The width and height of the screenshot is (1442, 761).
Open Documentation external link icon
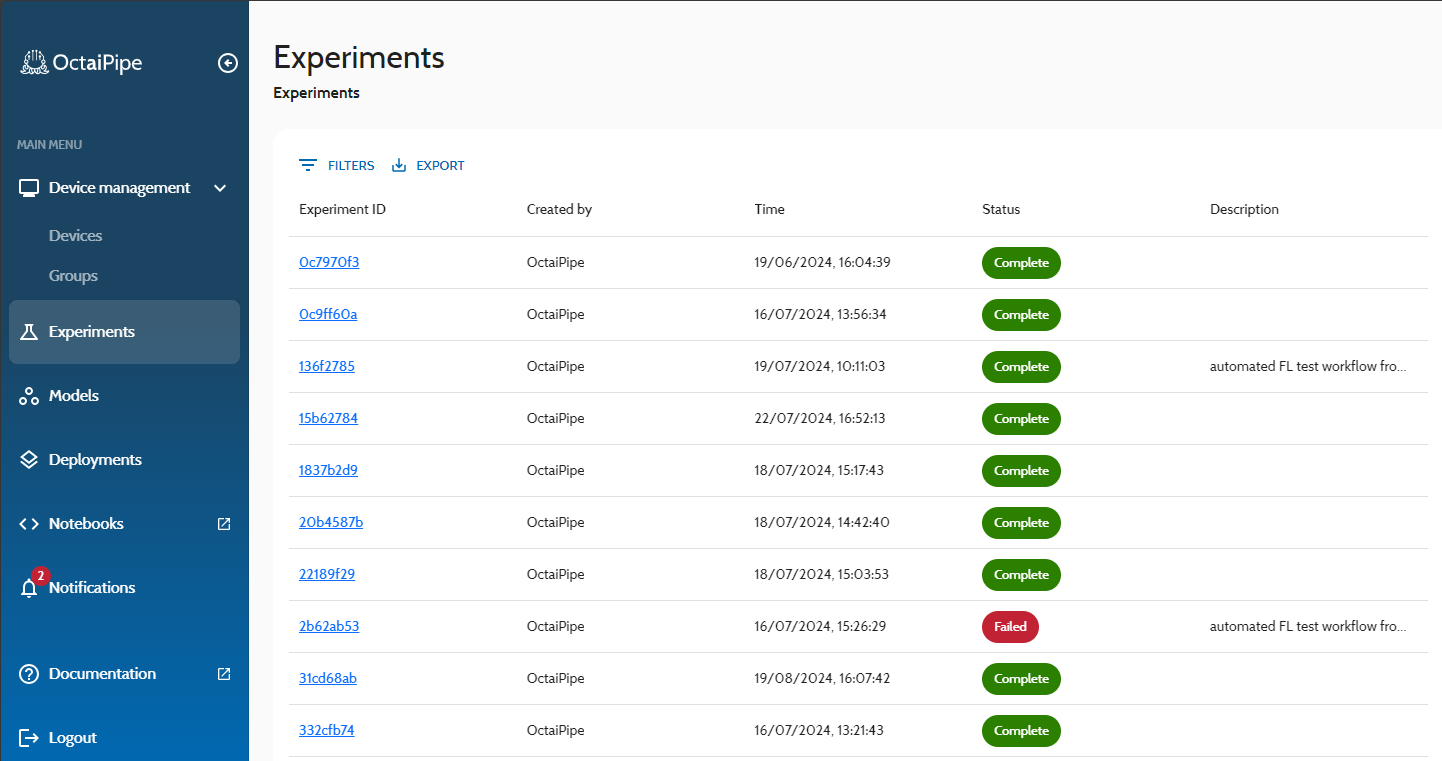(x=224, y=674)
